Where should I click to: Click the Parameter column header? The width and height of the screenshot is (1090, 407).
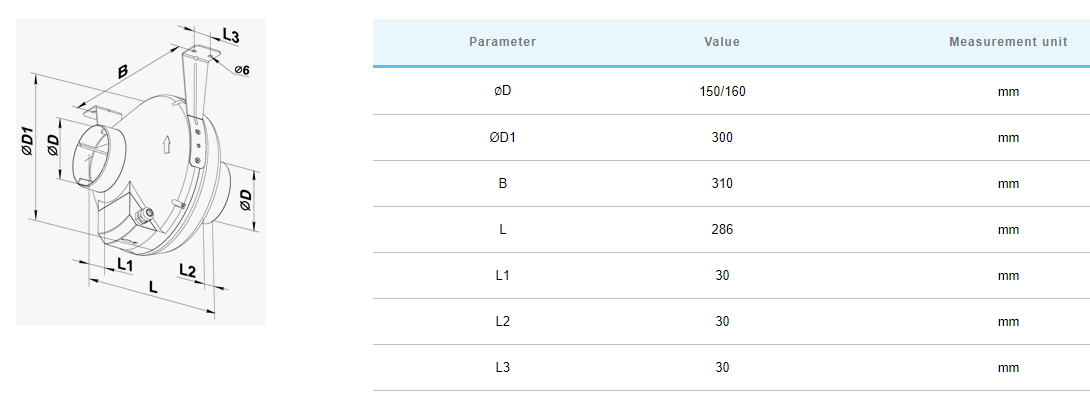pyautogui.click(x=503, y=42)
